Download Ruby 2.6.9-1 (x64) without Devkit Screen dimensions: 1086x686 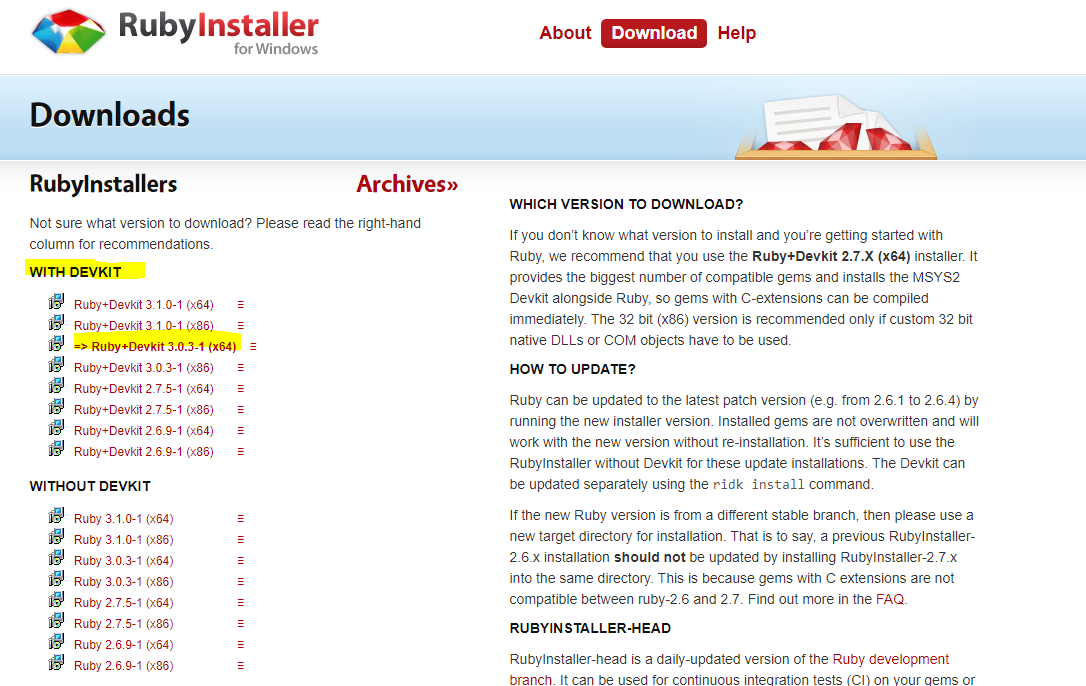124,645
